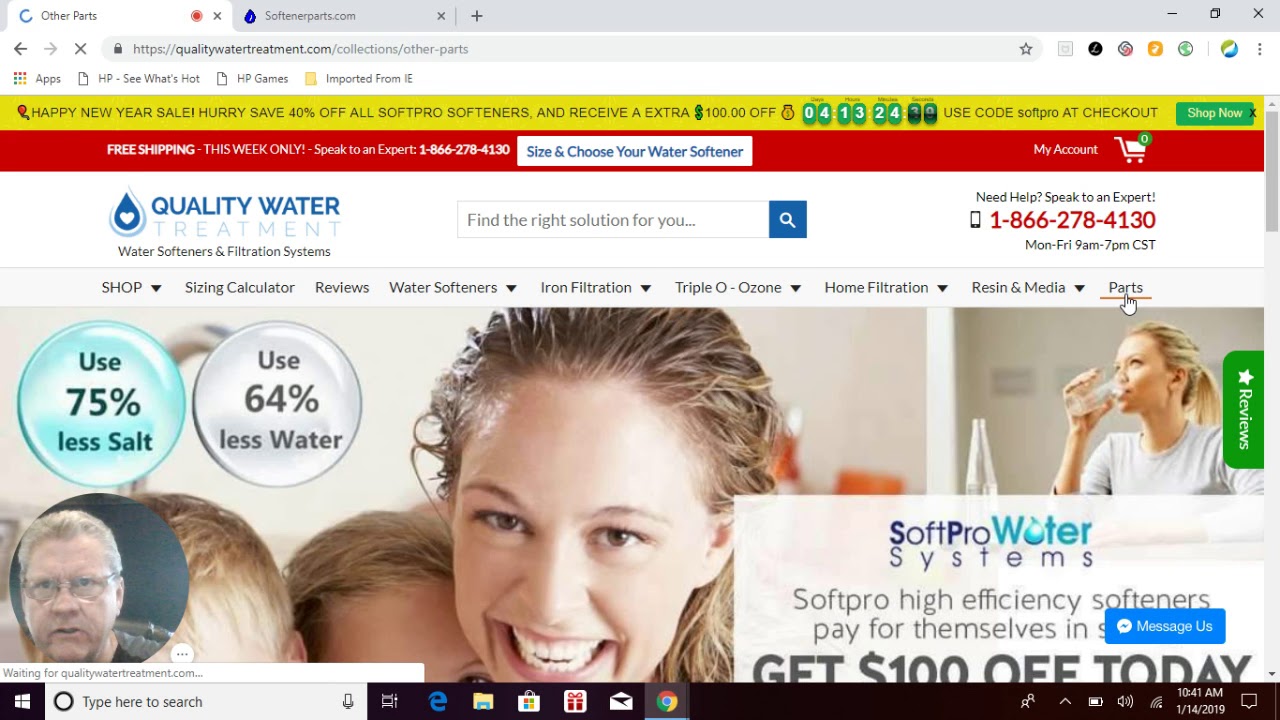Open the Apps shortcut in the bookmarks bar

click(37, 78)
